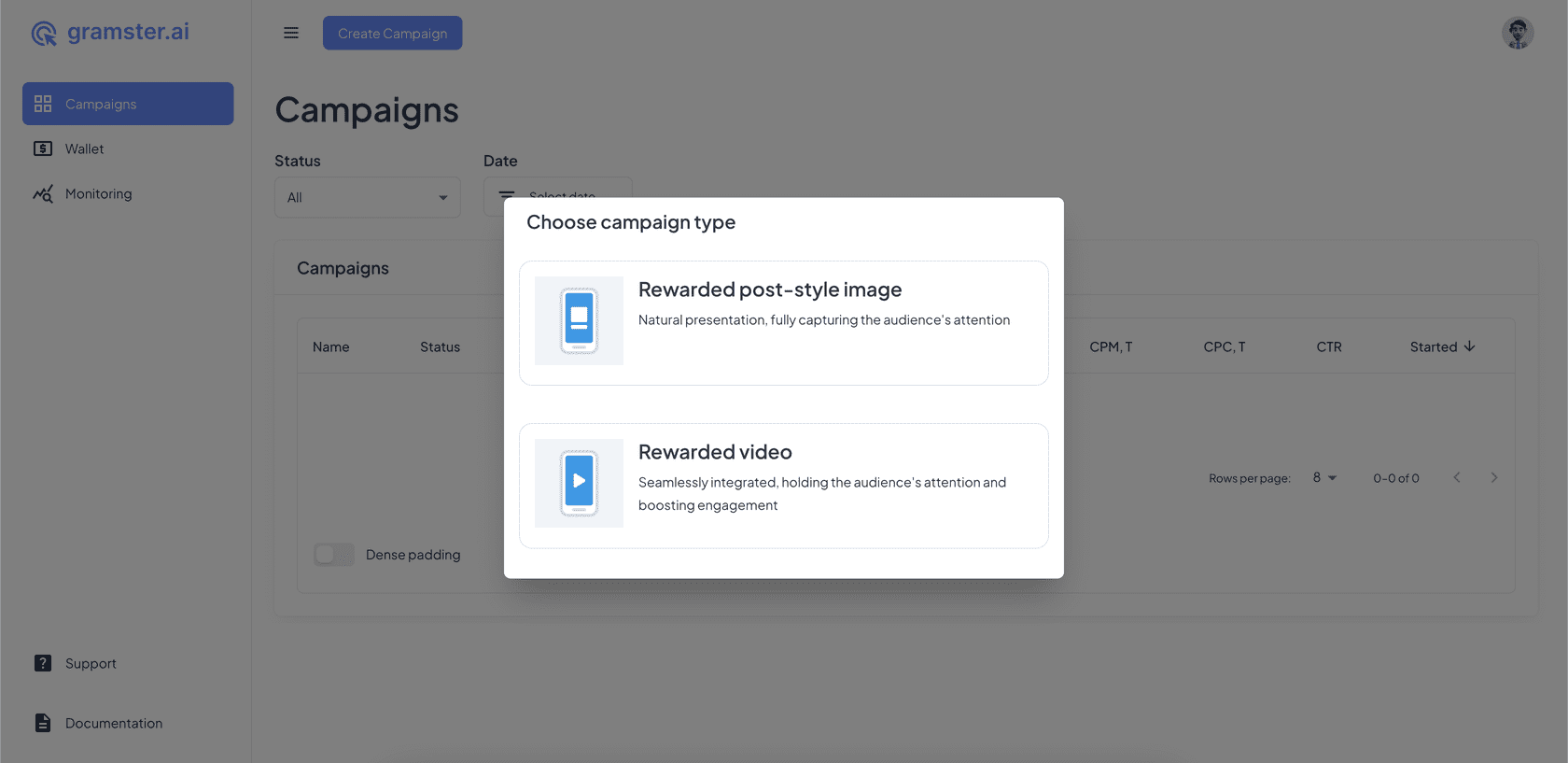Open the Monitoring sidebar item
This screenshot has width=1568, height=763.
pos(98,194)
